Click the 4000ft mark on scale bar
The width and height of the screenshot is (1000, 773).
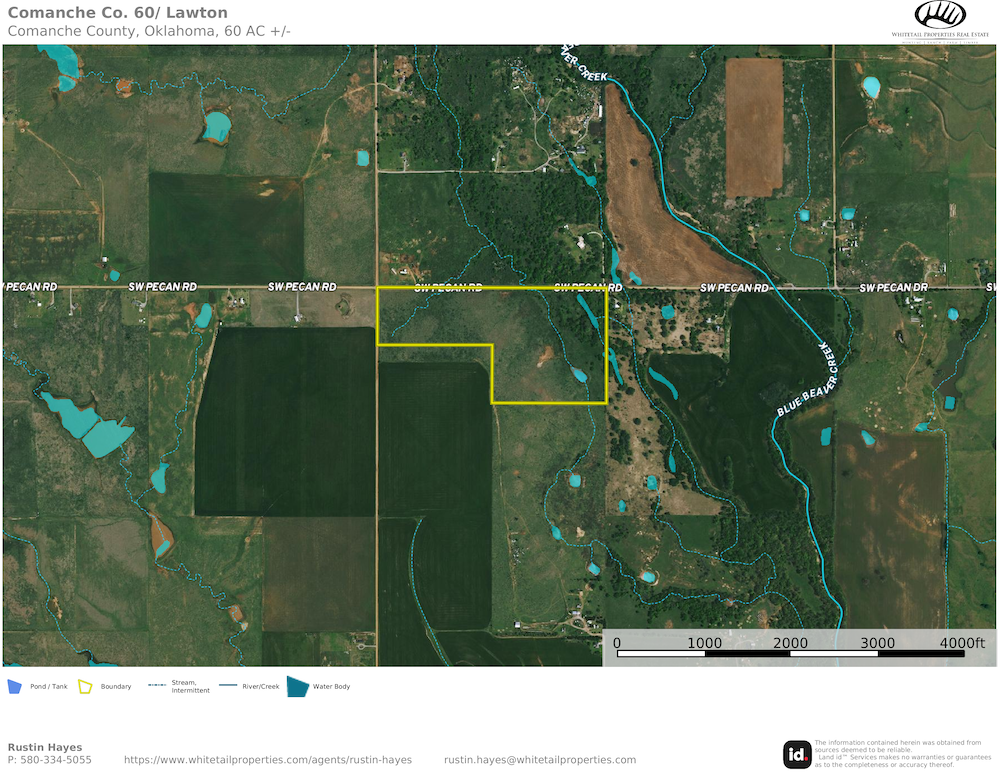(965, 642)
